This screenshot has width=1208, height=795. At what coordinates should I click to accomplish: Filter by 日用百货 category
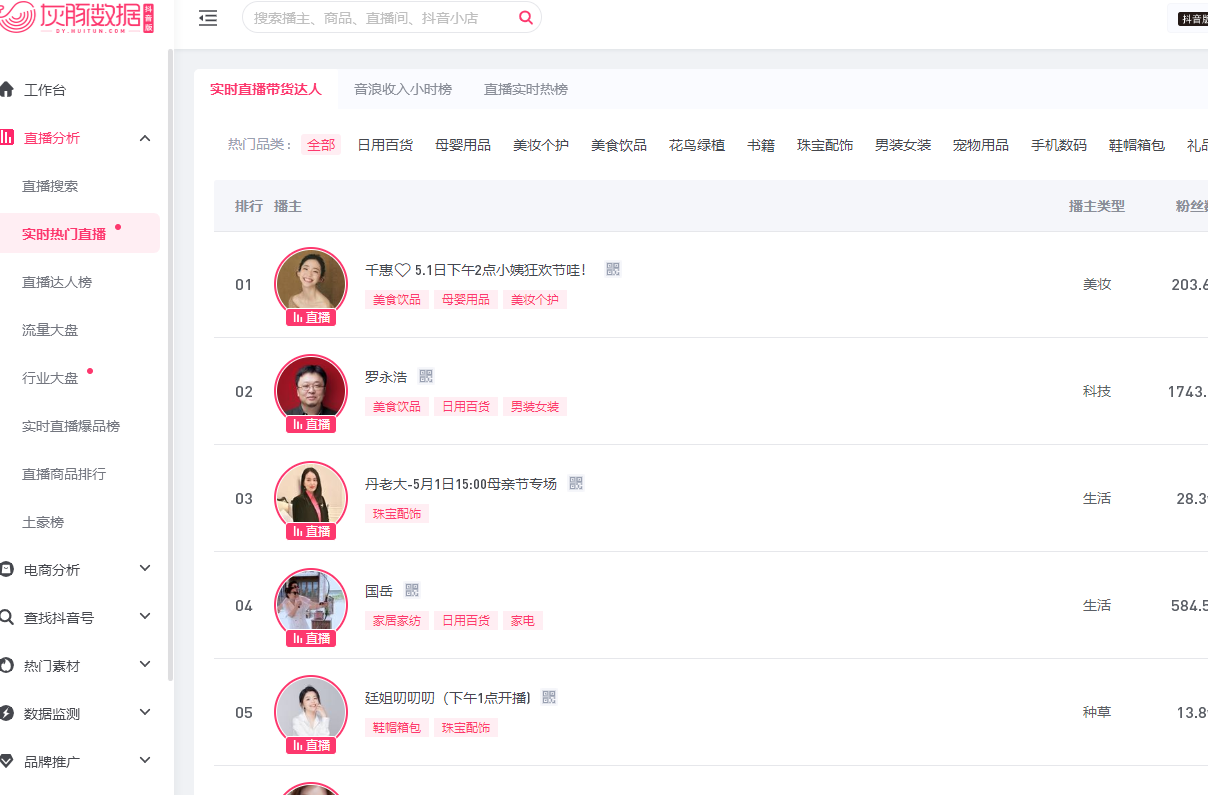pyautogui.click(x=385, y=145)
